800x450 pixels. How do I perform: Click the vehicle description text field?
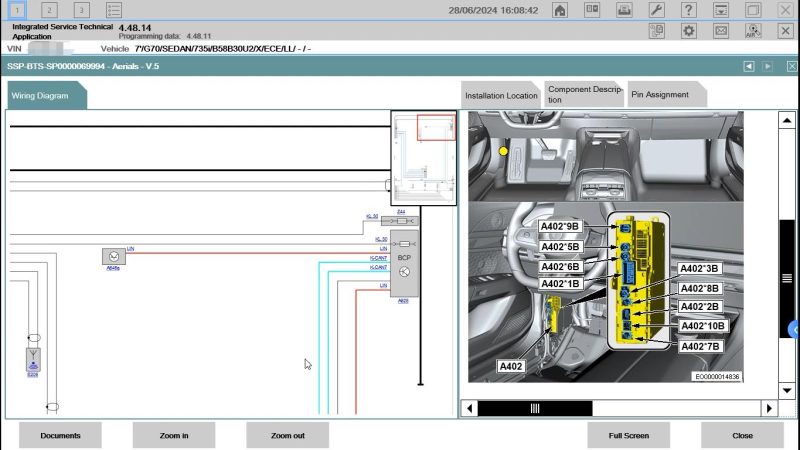click(222, 49)
